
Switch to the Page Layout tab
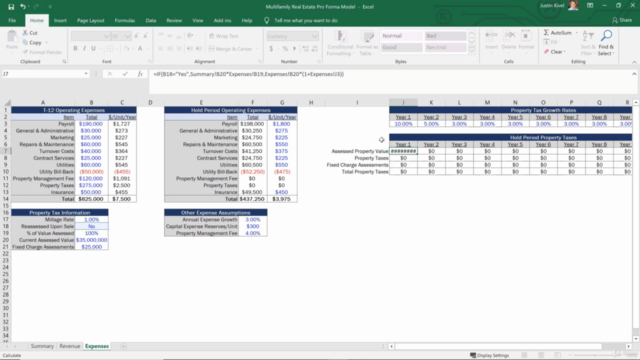(91, 20)
